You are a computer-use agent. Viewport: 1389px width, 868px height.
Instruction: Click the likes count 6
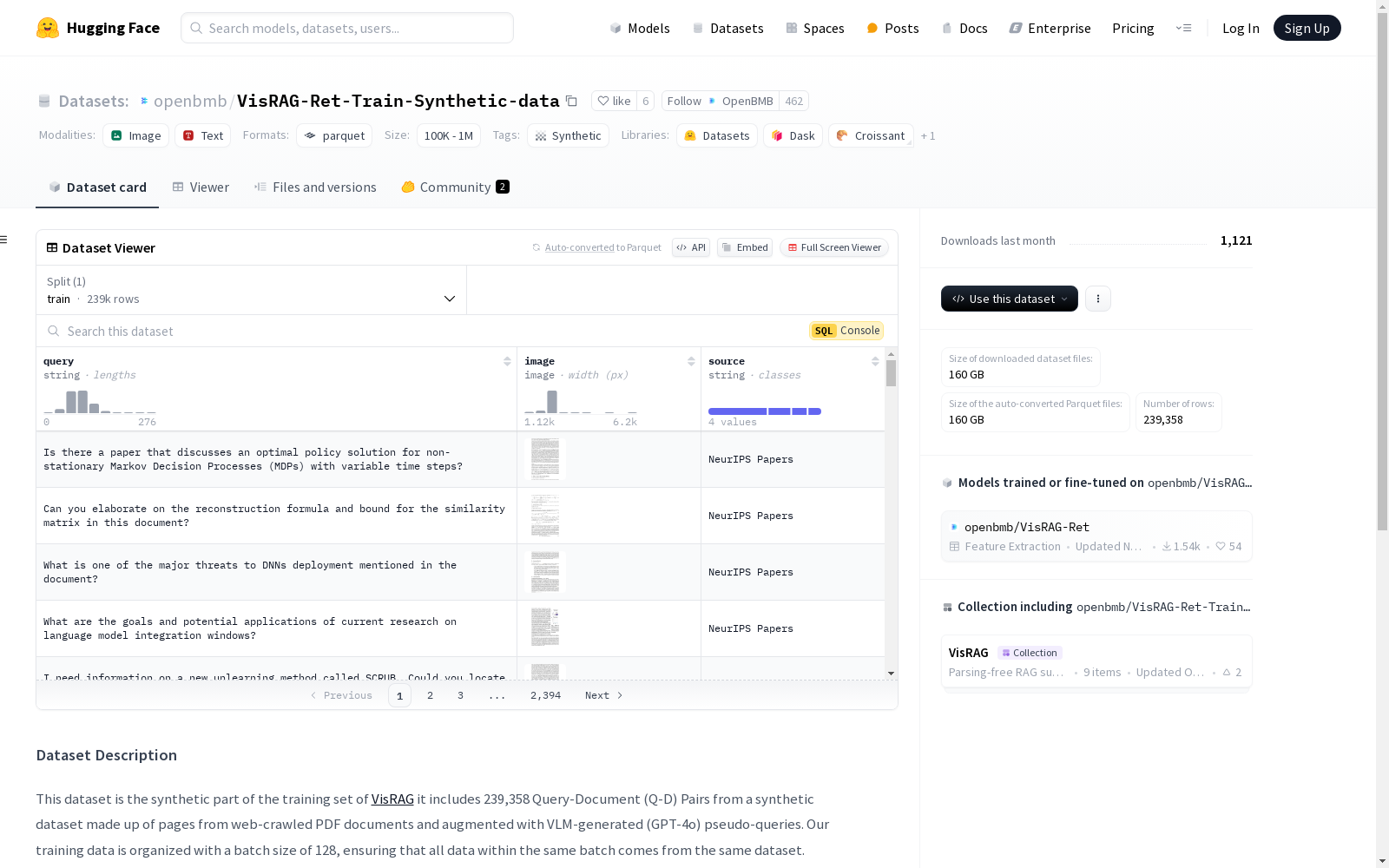coord(646,101)
